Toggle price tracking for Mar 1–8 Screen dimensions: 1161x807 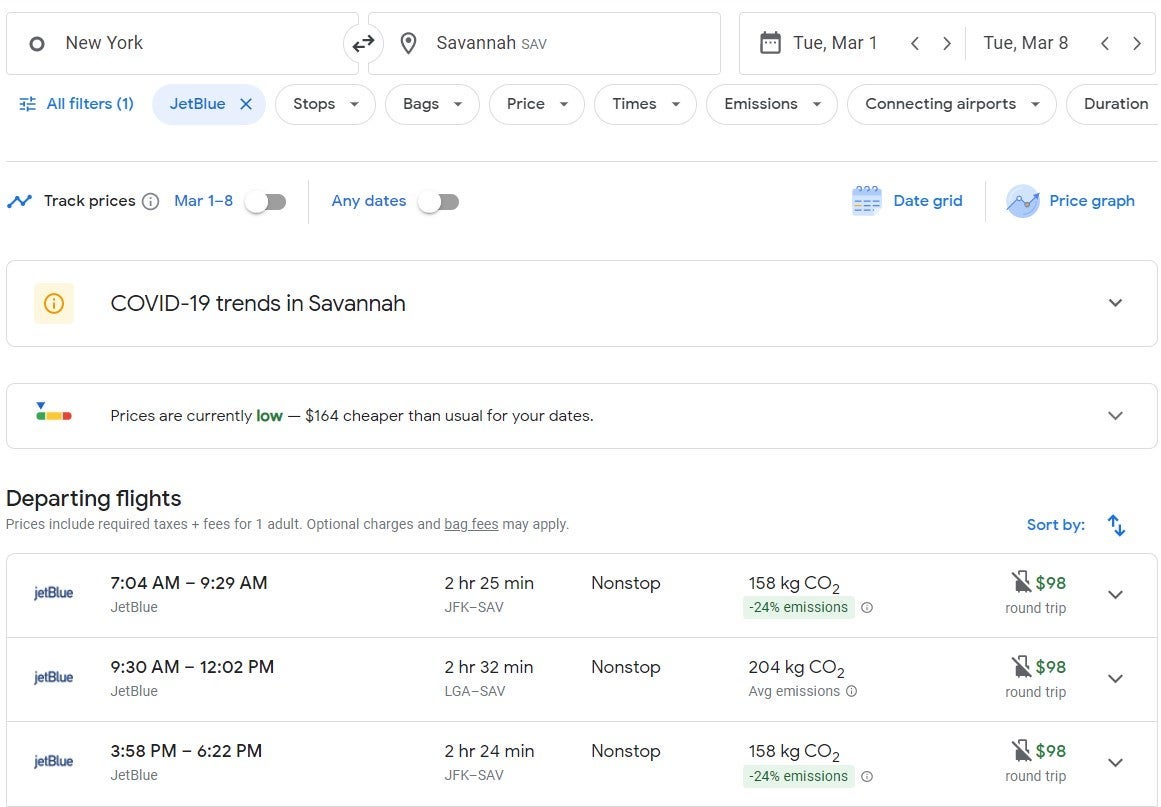266,201
